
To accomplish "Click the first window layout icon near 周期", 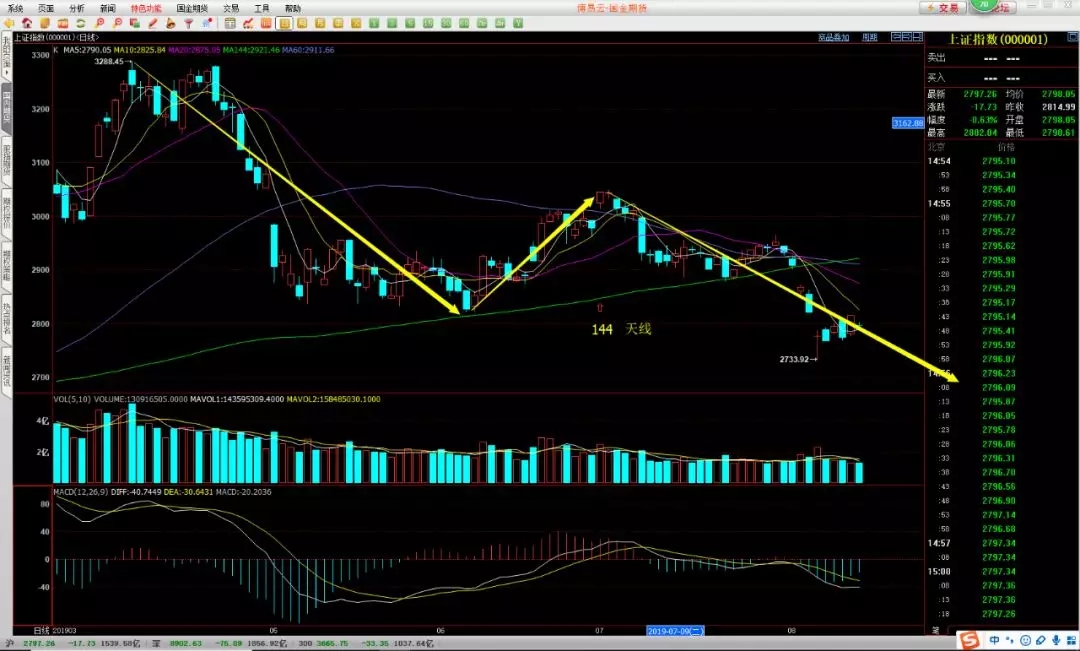I will tap(896, 37).
